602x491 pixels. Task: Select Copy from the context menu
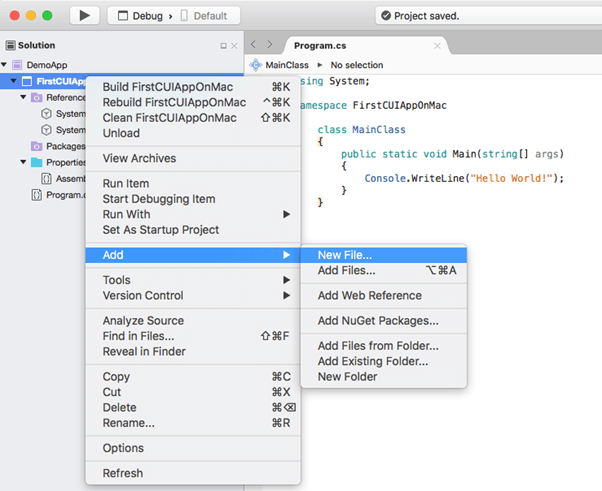(193, 377)
